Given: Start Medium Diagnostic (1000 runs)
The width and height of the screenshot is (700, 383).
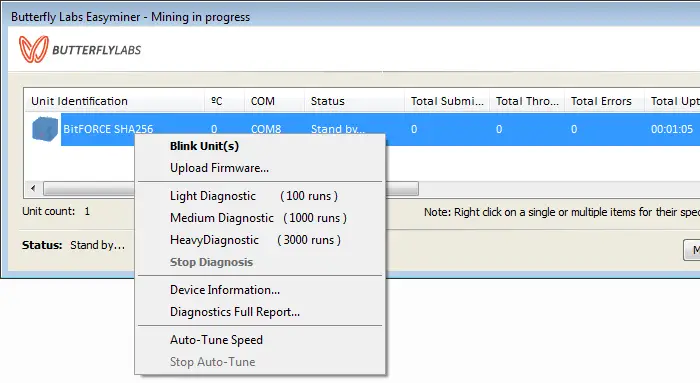Looking at the screenshot, I should click(x=260, y=218).
